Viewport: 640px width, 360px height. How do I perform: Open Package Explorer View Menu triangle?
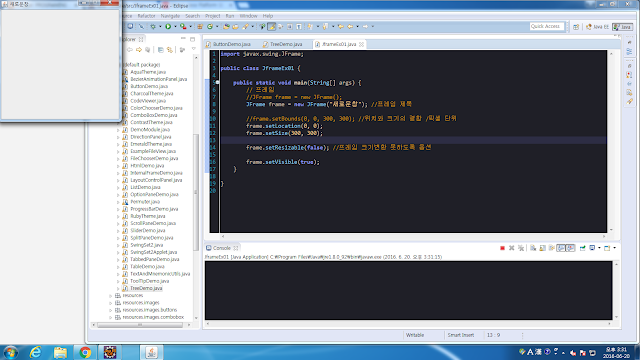(194, 49)
